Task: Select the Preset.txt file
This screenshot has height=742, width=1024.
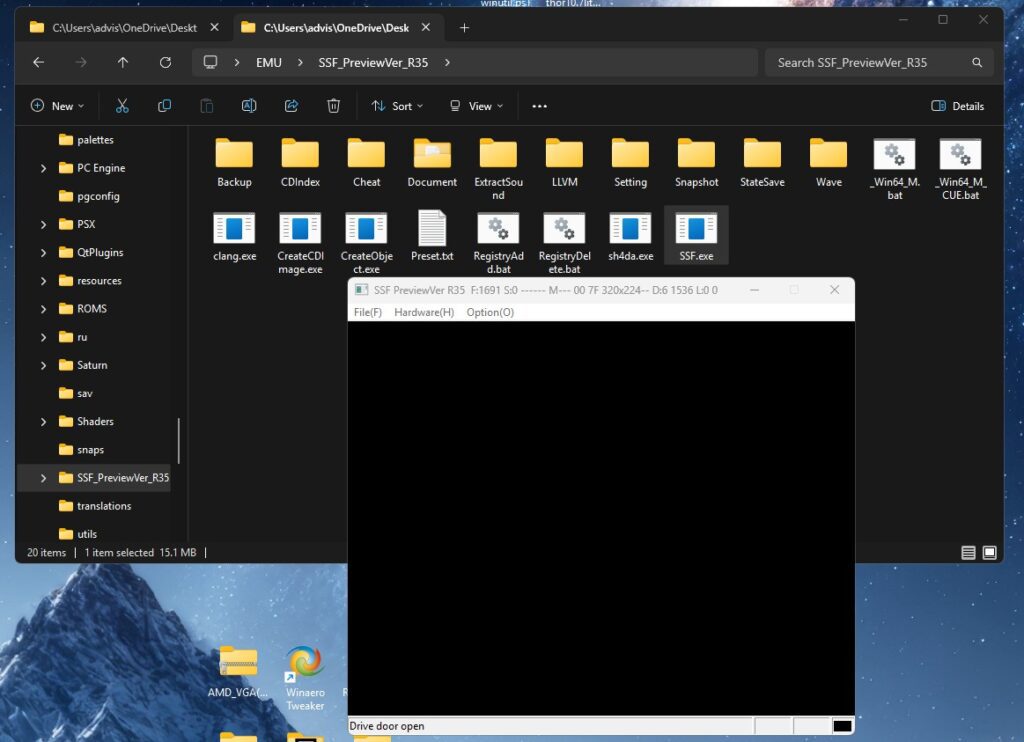Action: pos(432,236)
